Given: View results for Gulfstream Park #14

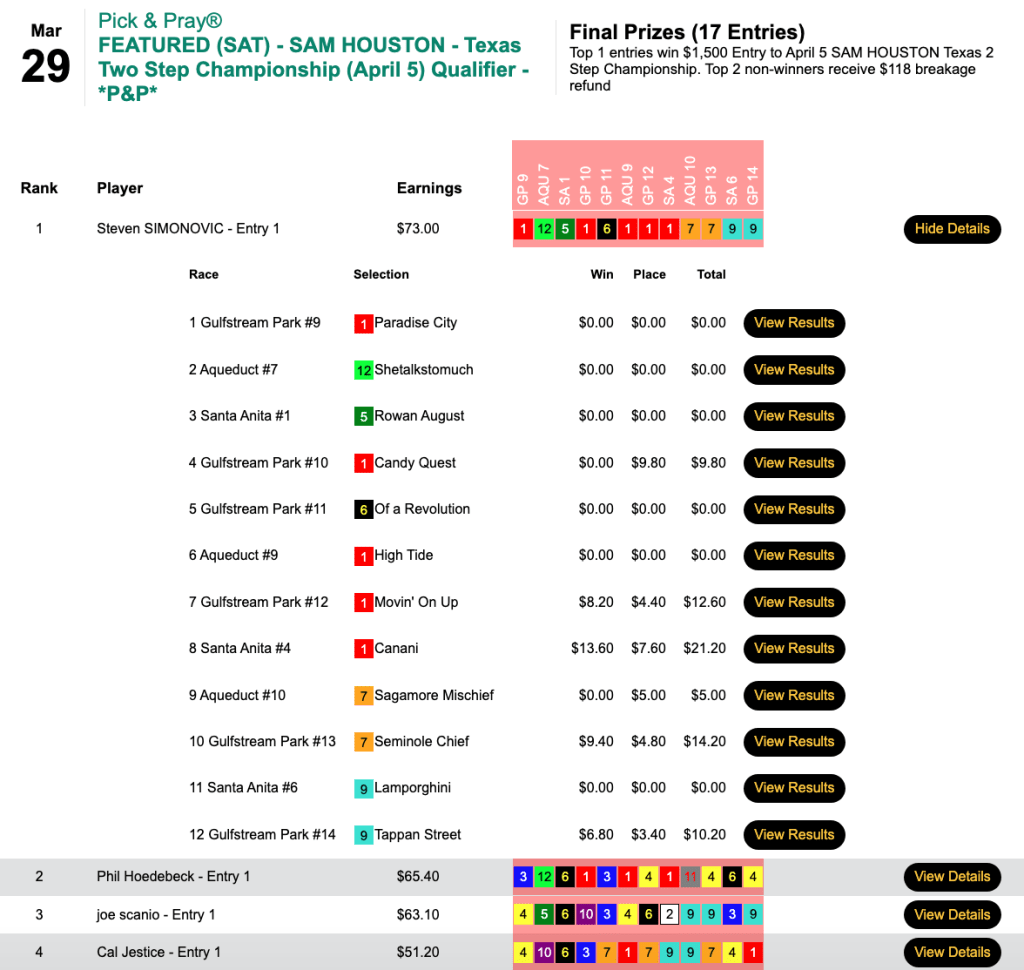Looking at the screenshot, I should [794, 834].
